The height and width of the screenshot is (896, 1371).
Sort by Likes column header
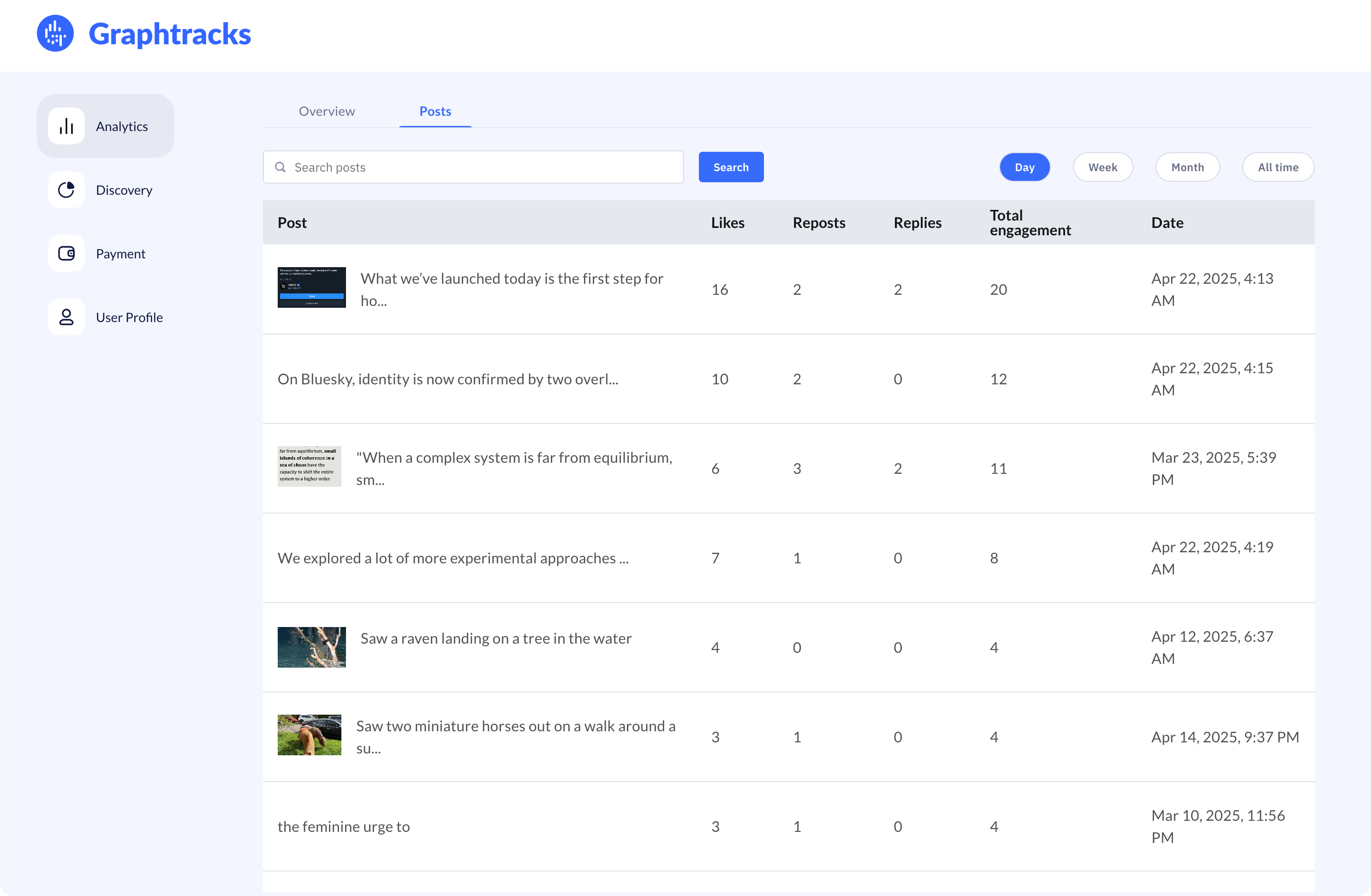(x=727, y=222)
